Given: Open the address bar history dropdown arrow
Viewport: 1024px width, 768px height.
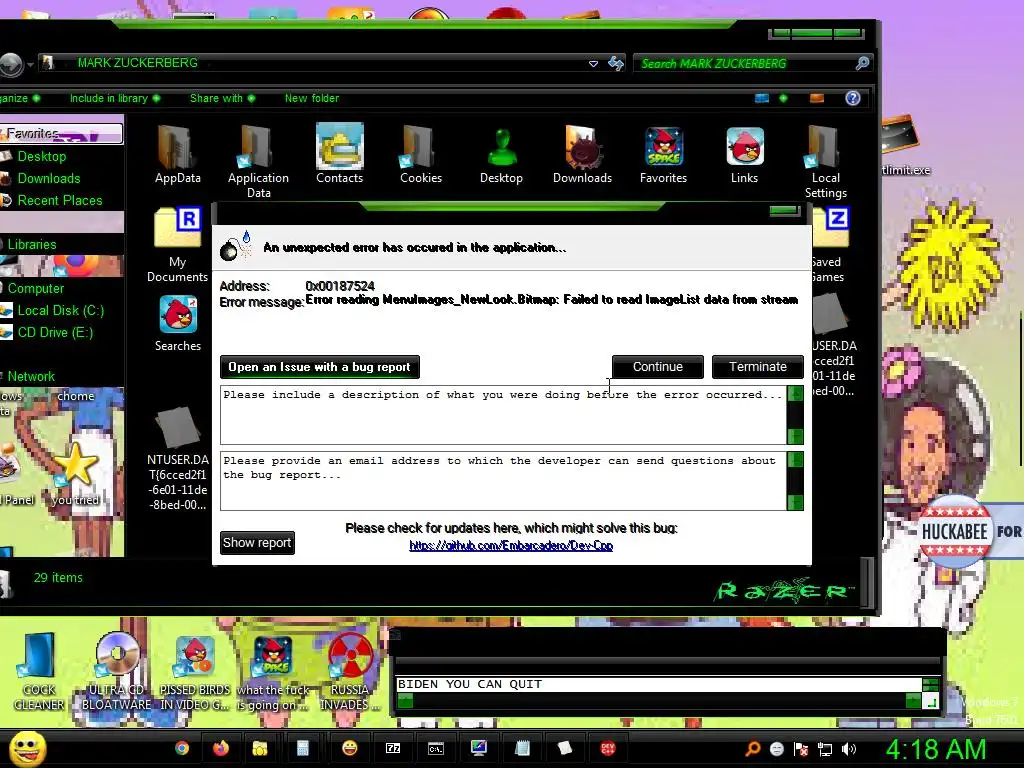Looking at the screenshot, I should 593,63.
